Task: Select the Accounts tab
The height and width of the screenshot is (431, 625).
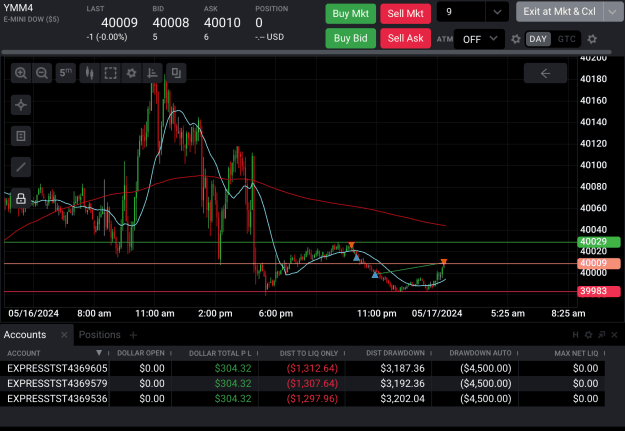Action: pos(25,335)
